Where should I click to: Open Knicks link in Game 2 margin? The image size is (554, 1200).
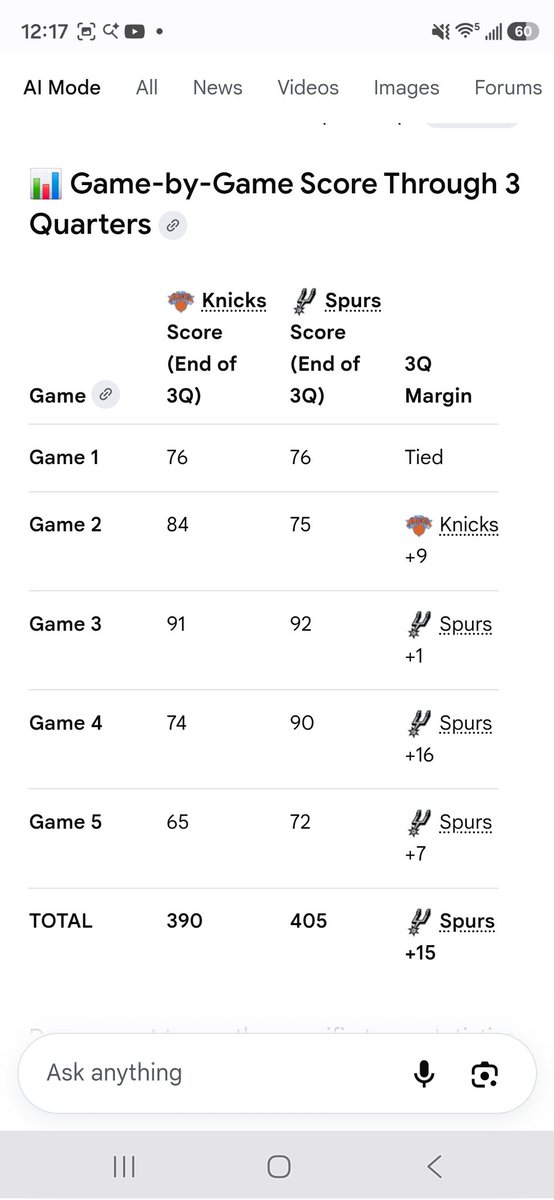tap(469, 525)
